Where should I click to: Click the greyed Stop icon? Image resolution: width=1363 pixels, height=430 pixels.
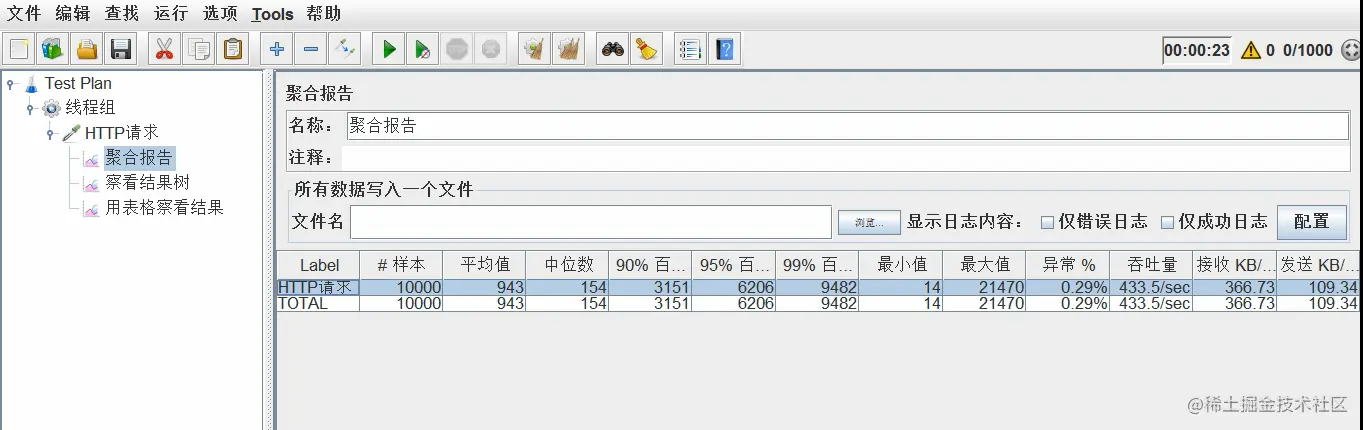(x=457, y=48)
